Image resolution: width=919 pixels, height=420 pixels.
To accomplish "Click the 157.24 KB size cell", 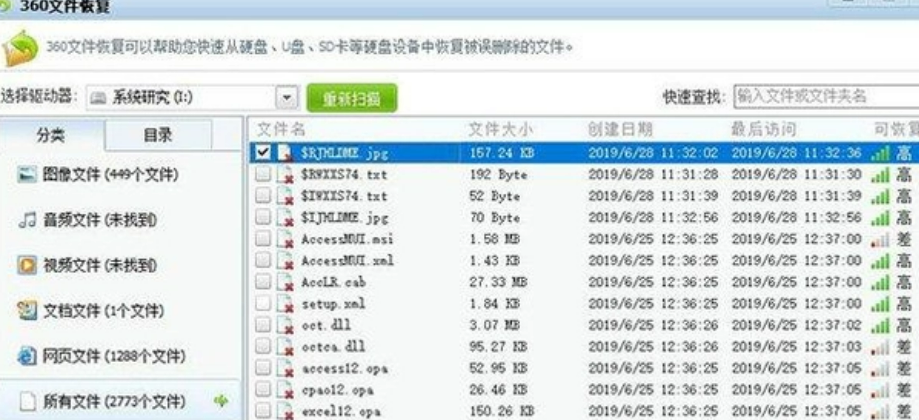I will pos(502,153).
